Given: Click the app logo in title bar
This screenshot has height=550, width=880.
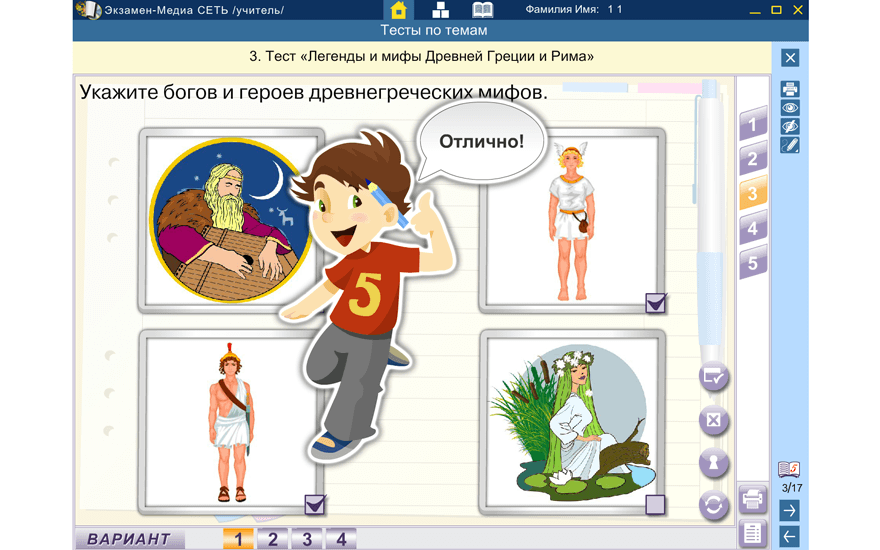Looking at the screenshot, I should (88, 10).
